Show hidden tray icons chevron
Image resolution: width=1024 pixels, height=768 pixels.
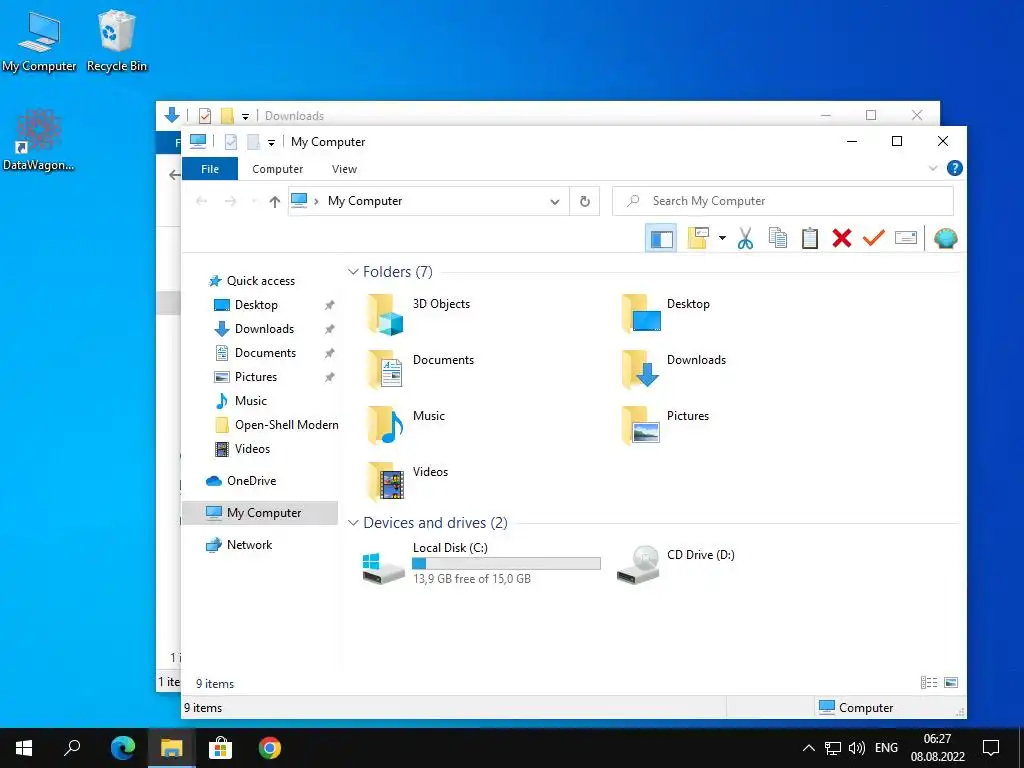tap(808, 748)
